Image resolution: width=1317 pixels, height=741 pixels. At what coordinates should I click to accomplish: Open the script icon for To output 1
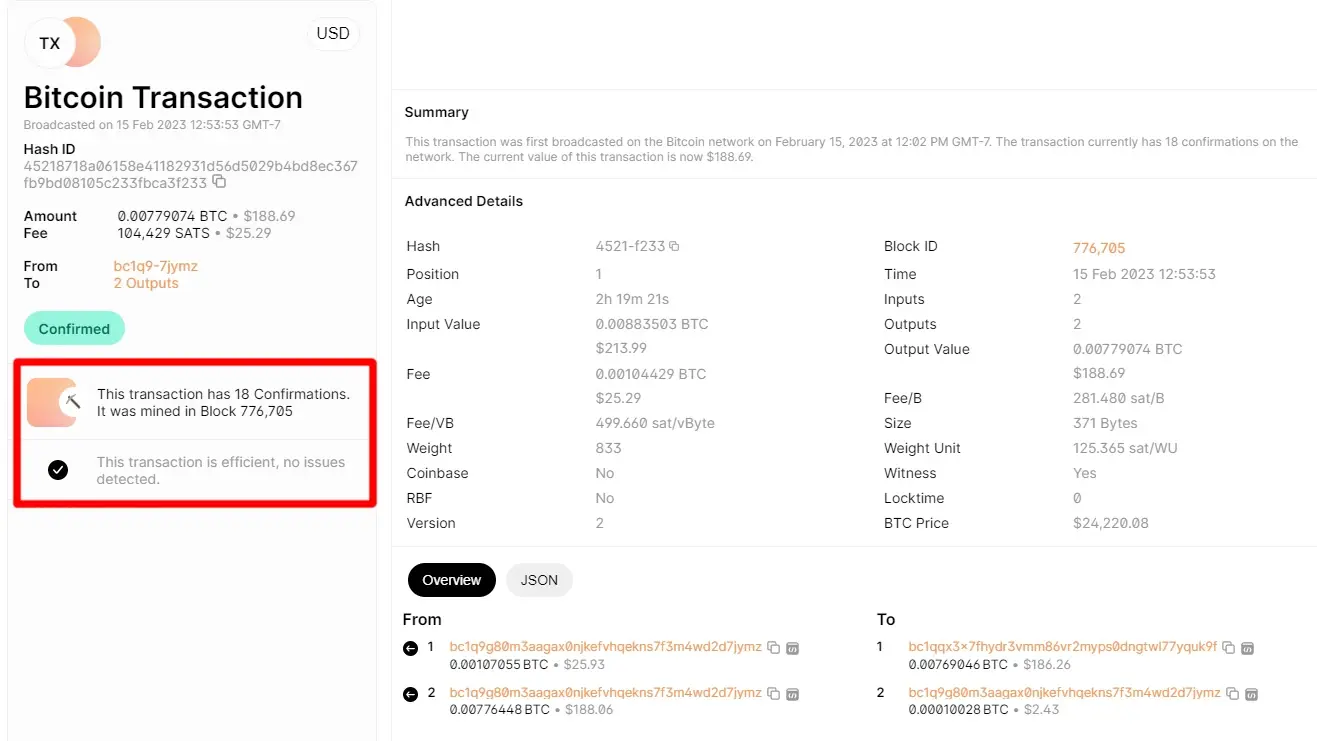pyautogui.click(x=1248, y=648)
